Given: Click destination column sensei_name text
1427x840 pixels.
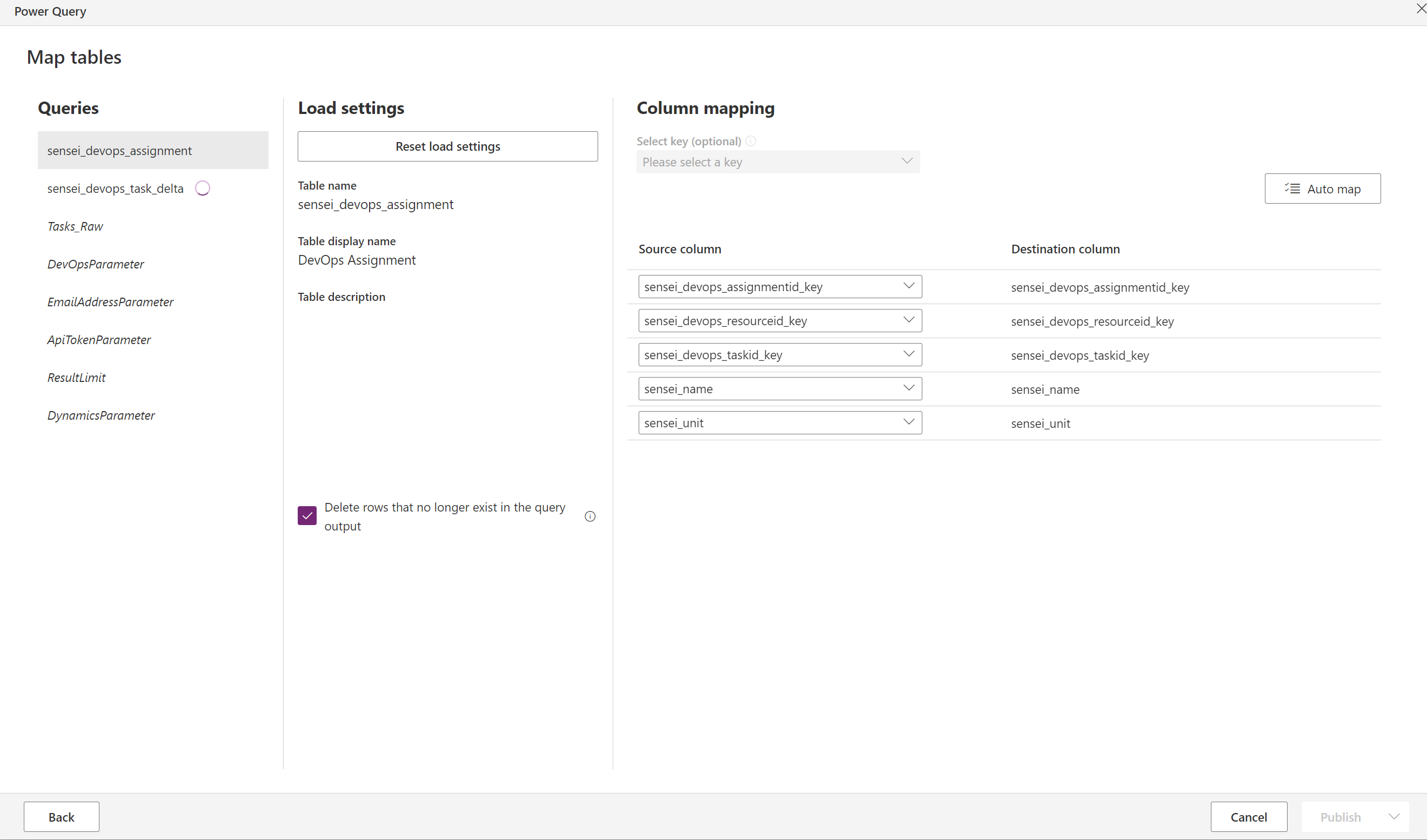Looking at the screenshot, I should [x=1045, y=389].
